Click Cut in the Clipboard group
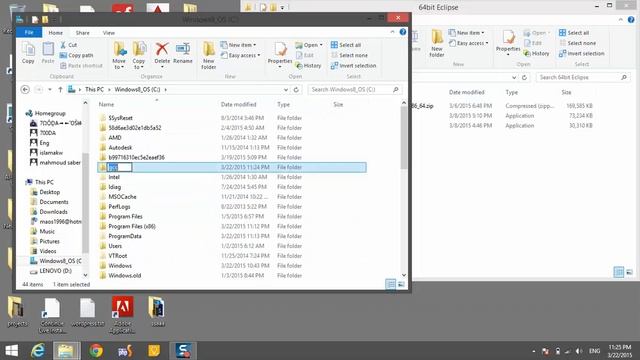 pos(69,45)
